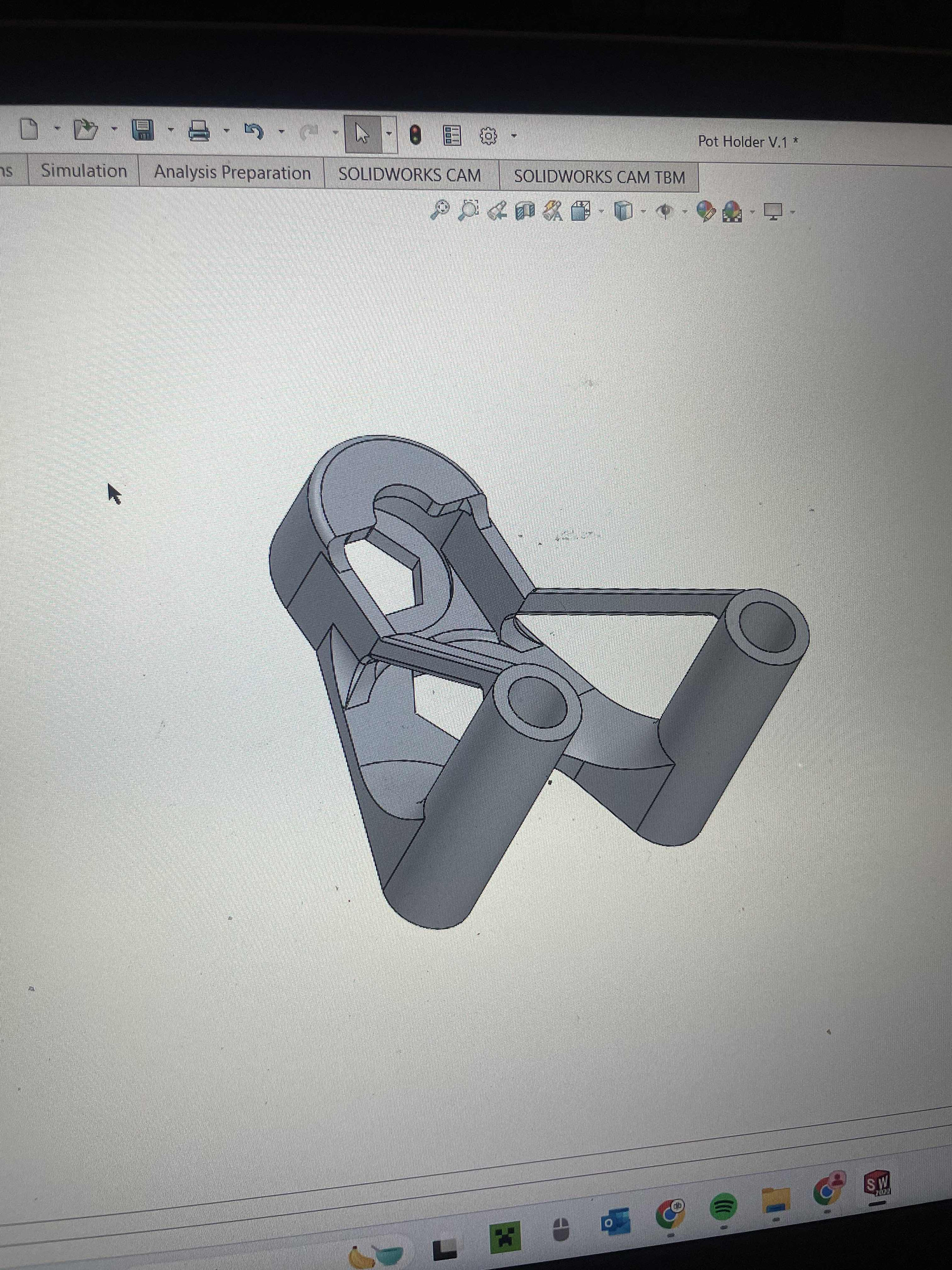Viewport: 952px width, 1270px height.
Task: Toggle the Select arrow tool
Action: click(x=361, y=135)
